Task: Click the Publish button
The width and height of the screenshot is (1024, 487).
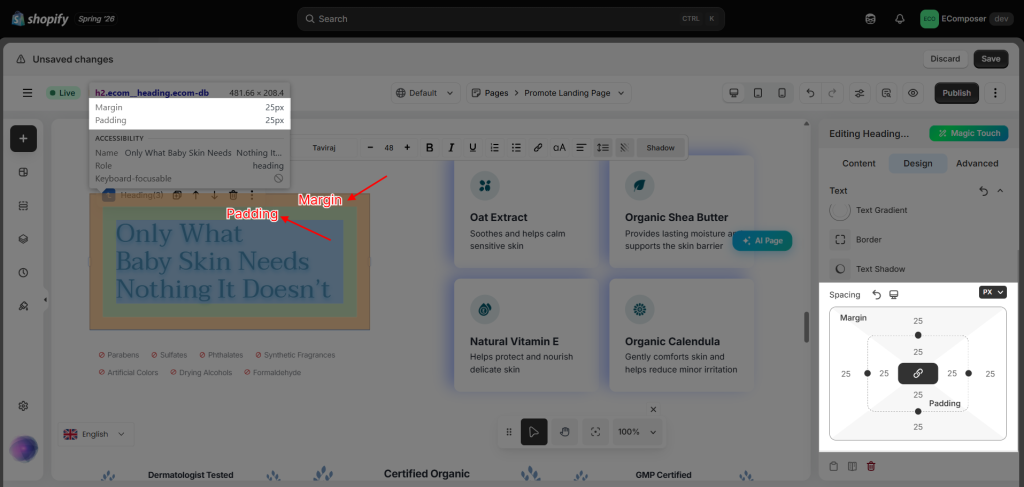Action: click(x=957, y=93)
